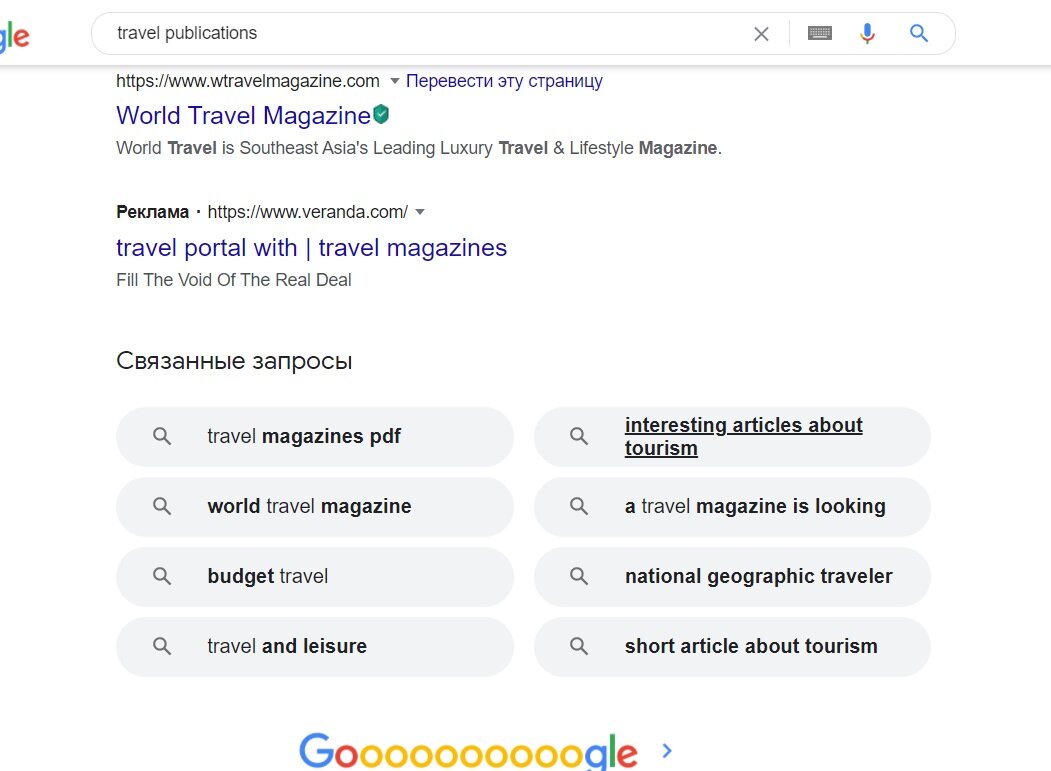Search related query 'a travel magazine is looking'
The height and width of the screenshot is (771, 1051).
point(732,506)
